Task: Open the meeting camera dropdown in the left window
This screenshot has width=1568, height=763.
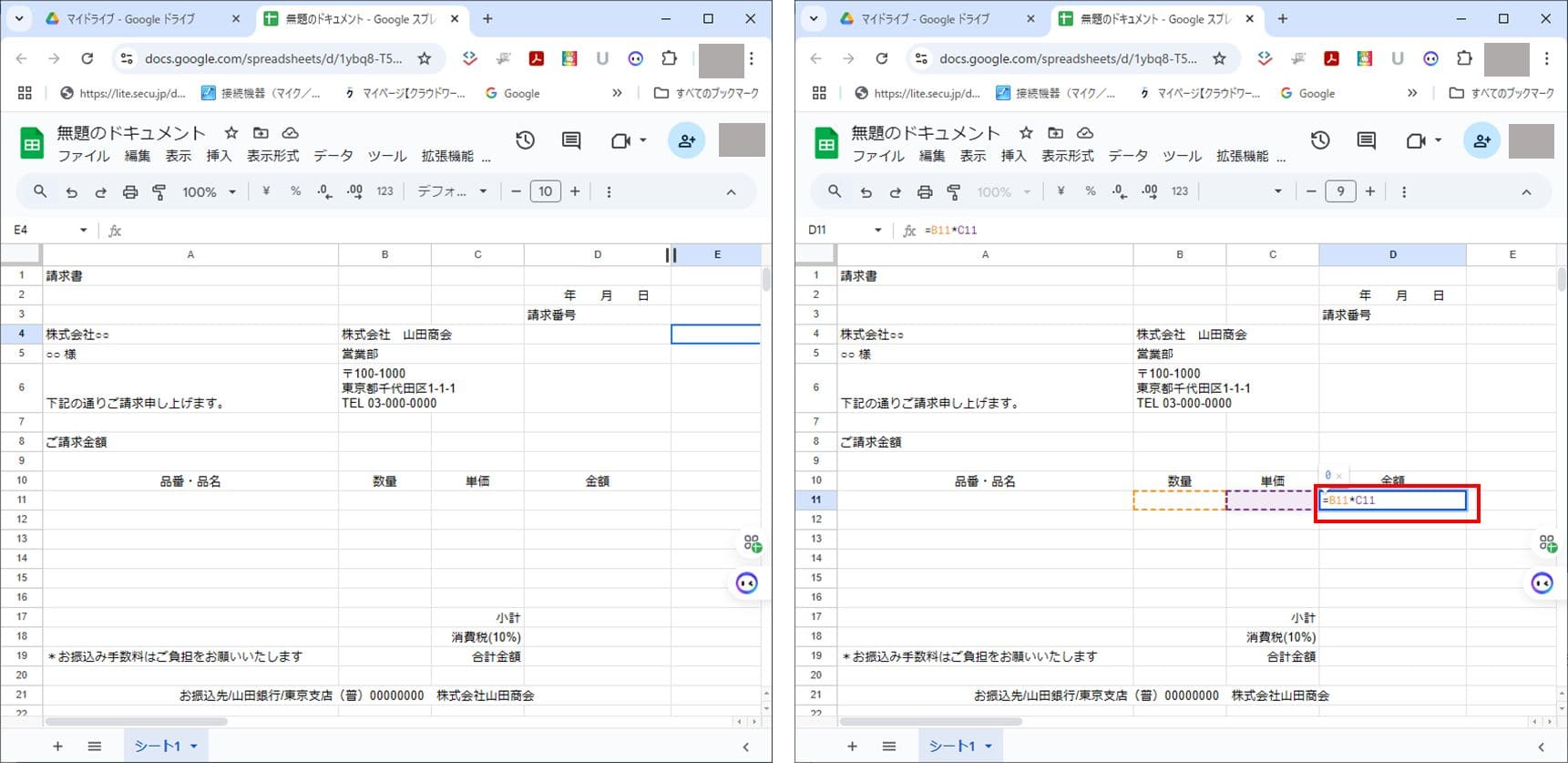Action: coord(643,140)
